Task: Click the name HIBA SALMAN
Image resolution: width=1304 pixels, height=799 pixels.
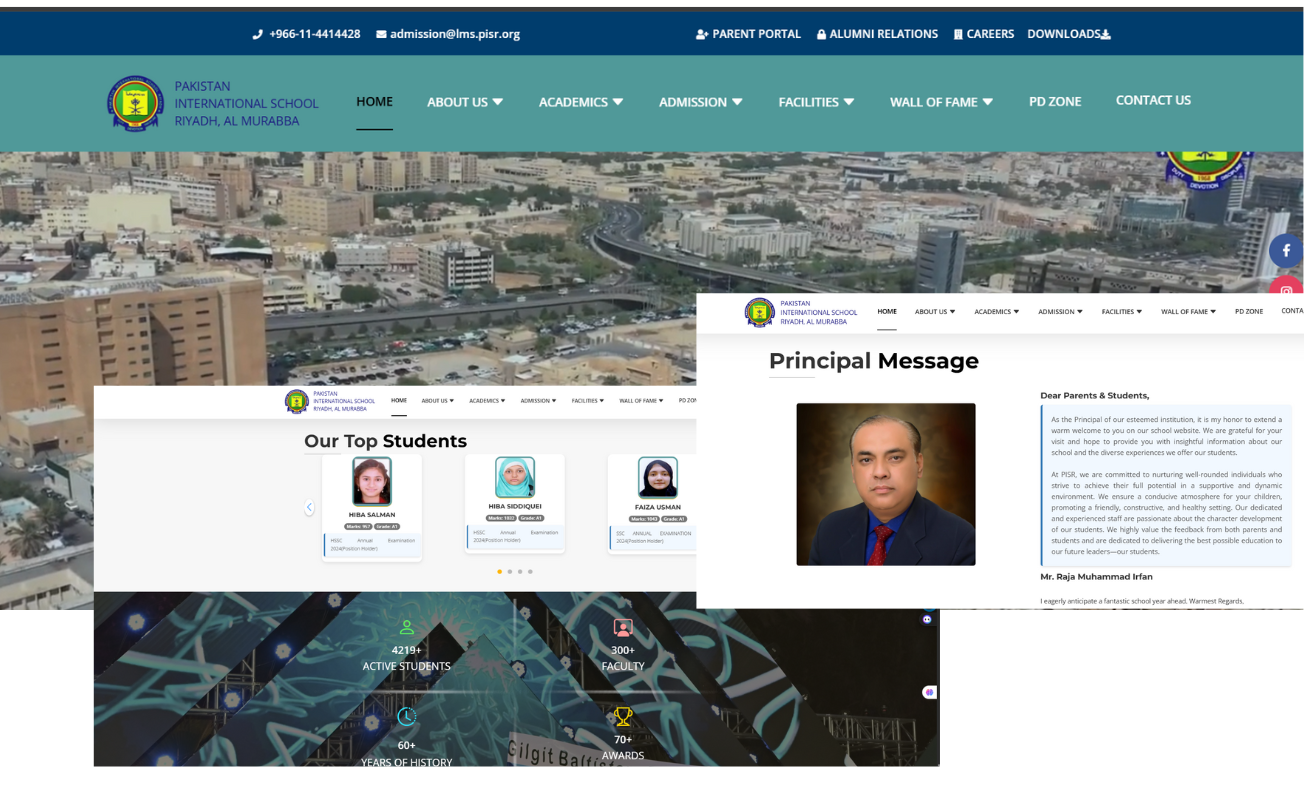Action: coord(372,515)
